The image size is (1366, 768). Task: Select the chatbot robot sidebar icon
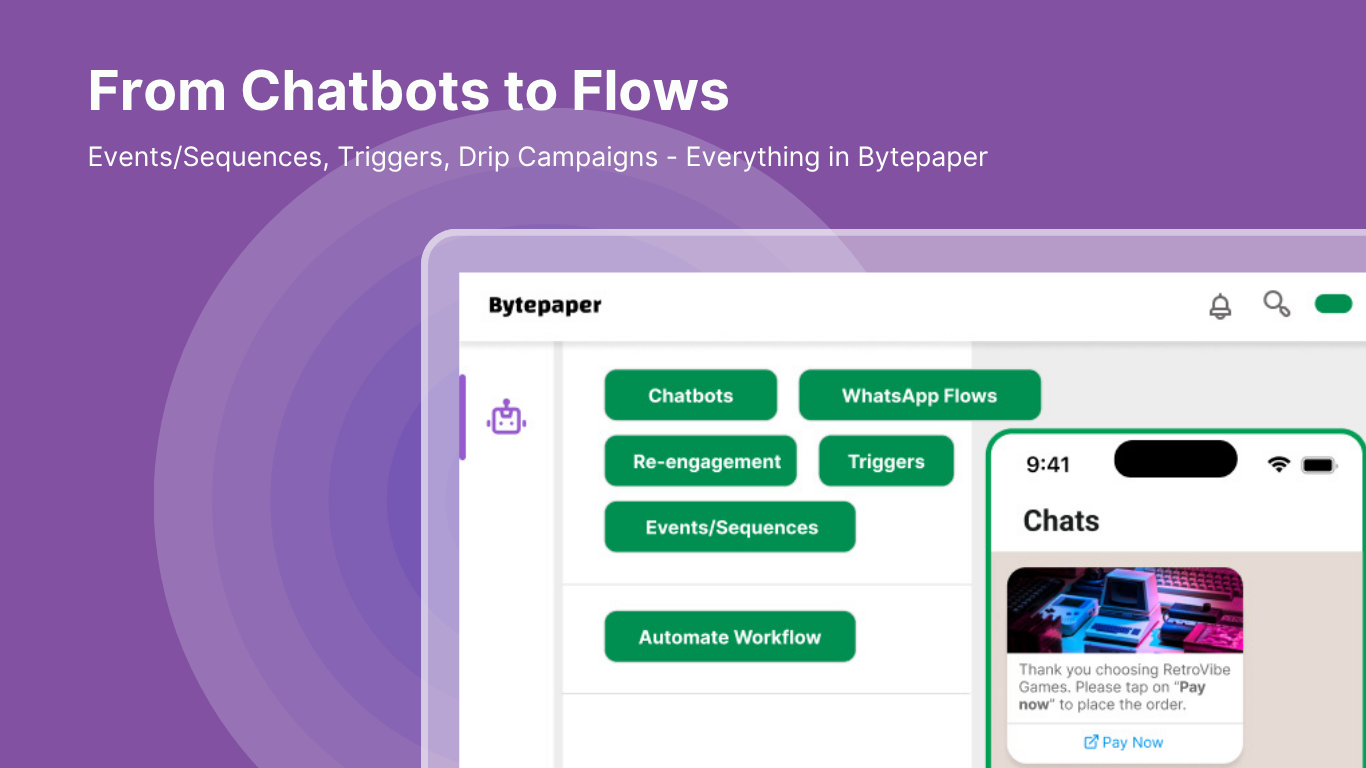(x=507, y=418)
